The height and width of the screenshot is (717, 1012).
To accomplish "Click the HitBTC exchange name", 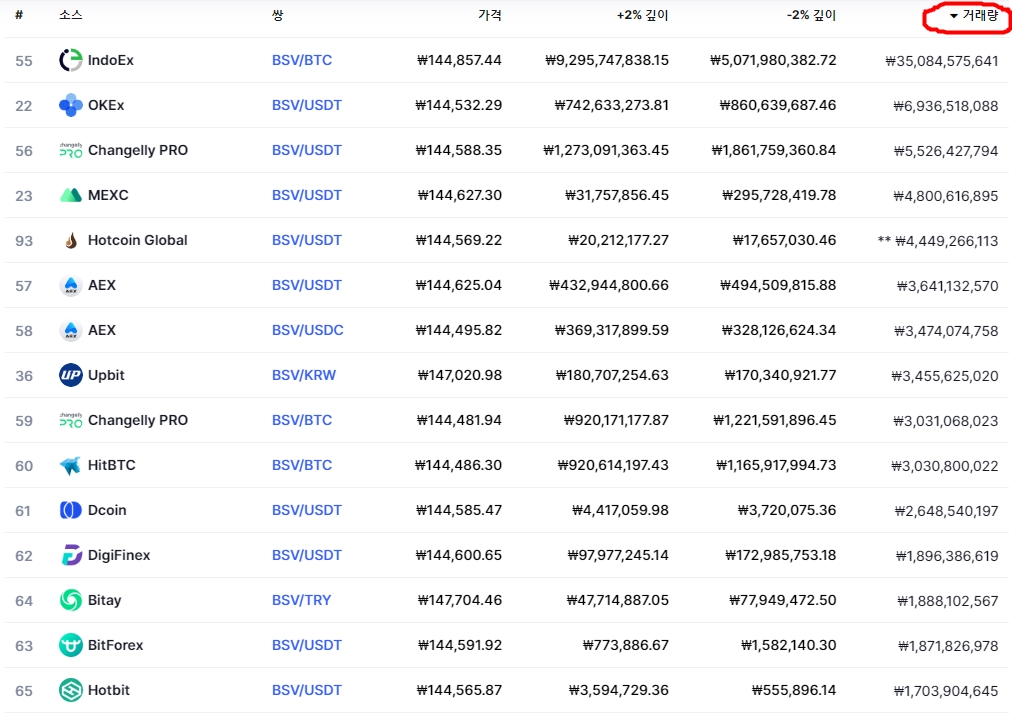I will click(112, 465).
